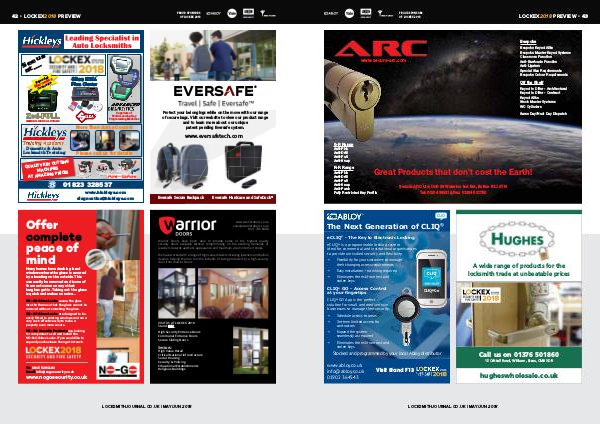The image size is (600, 424).
Task: Open www.abloy.co.uk link in Abloy ad
Action: click(344, 365)
